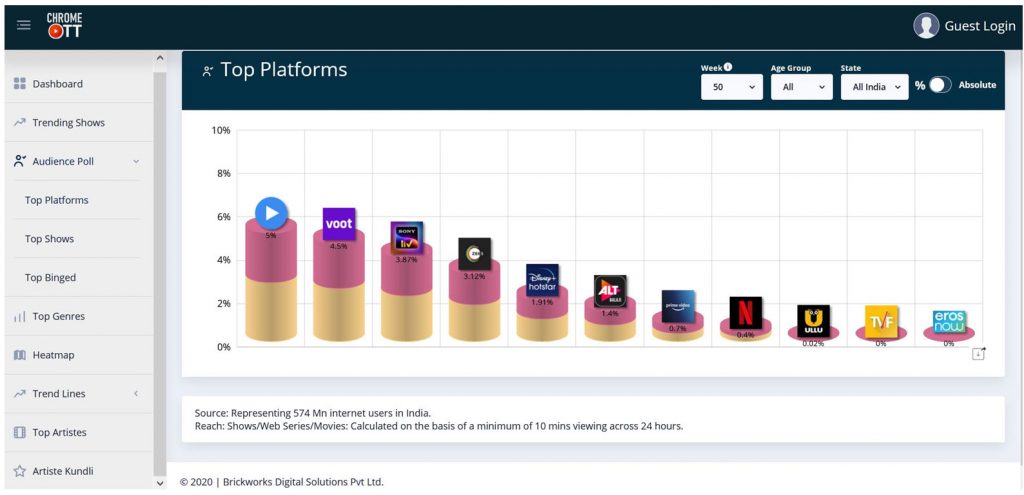The width and height of the screenshot is (1024, 495).
Task: Open the Age Group dropdown
Action: click(x=801, y=87)
